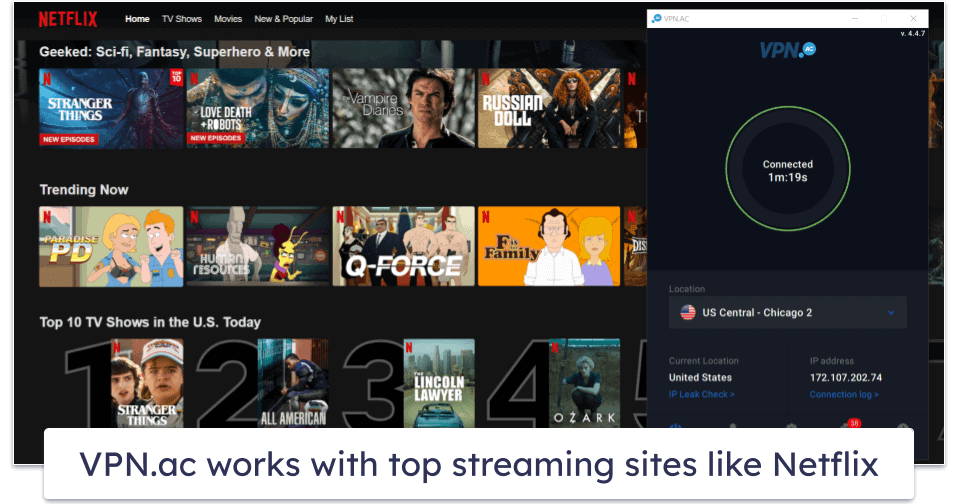Click Top 10 TV Shows in the U.S. heading
The height and width of the screenshot is (504, 960).
tap(150, 322)
